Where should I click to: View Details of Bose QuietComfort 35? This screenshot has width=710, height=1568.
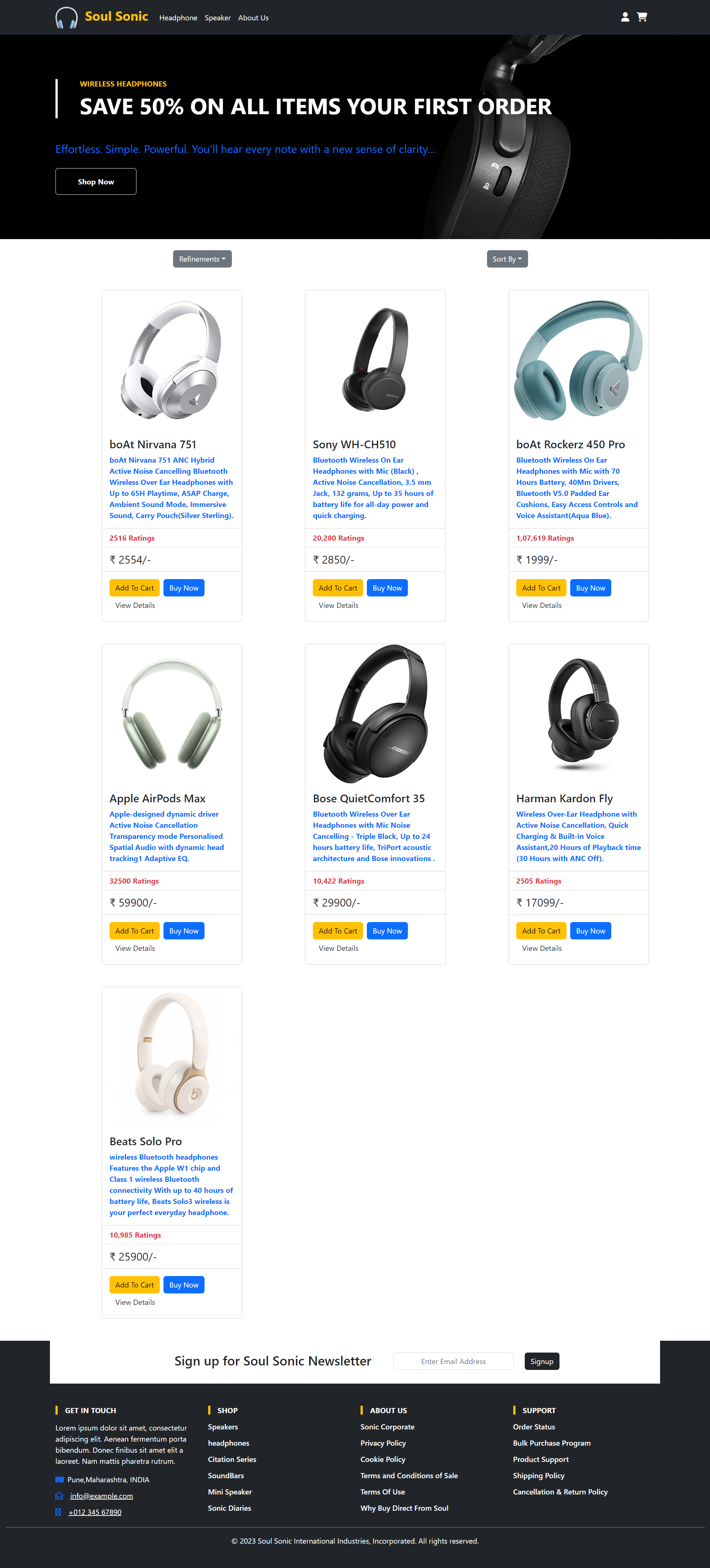click(339, 948)
